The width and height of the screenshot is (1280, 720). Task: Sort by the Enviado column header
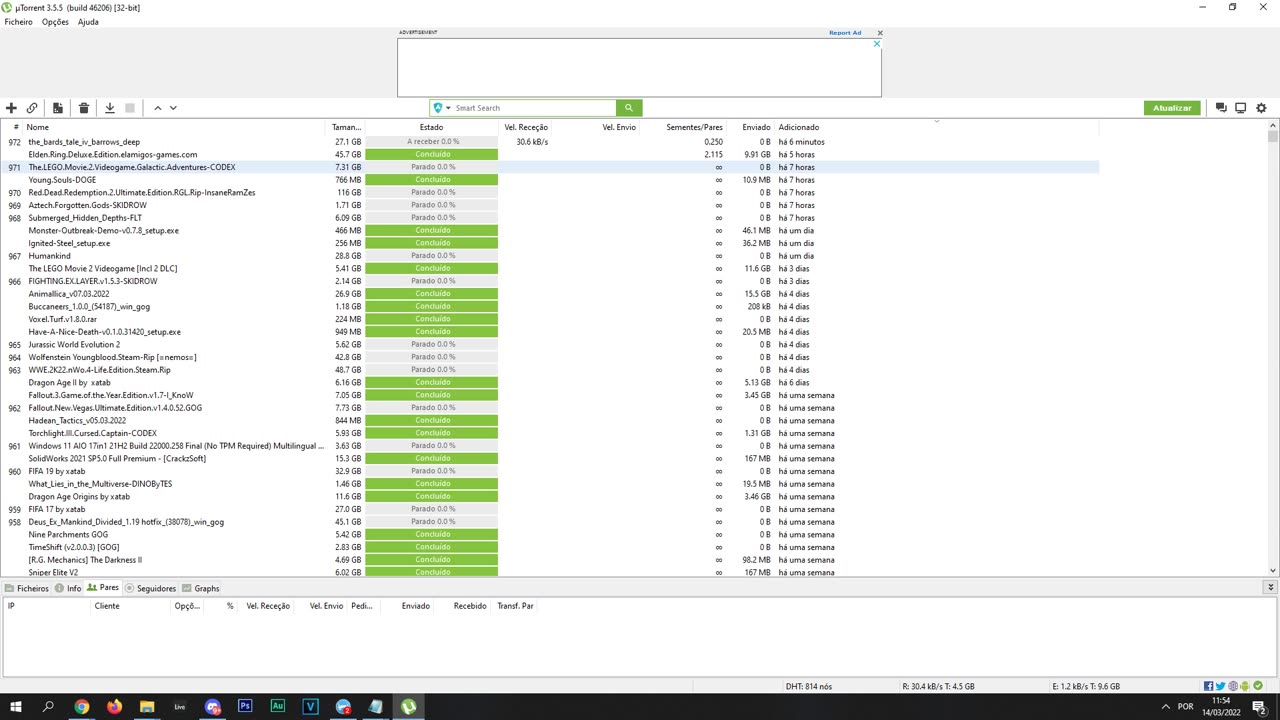pos(756,127)
